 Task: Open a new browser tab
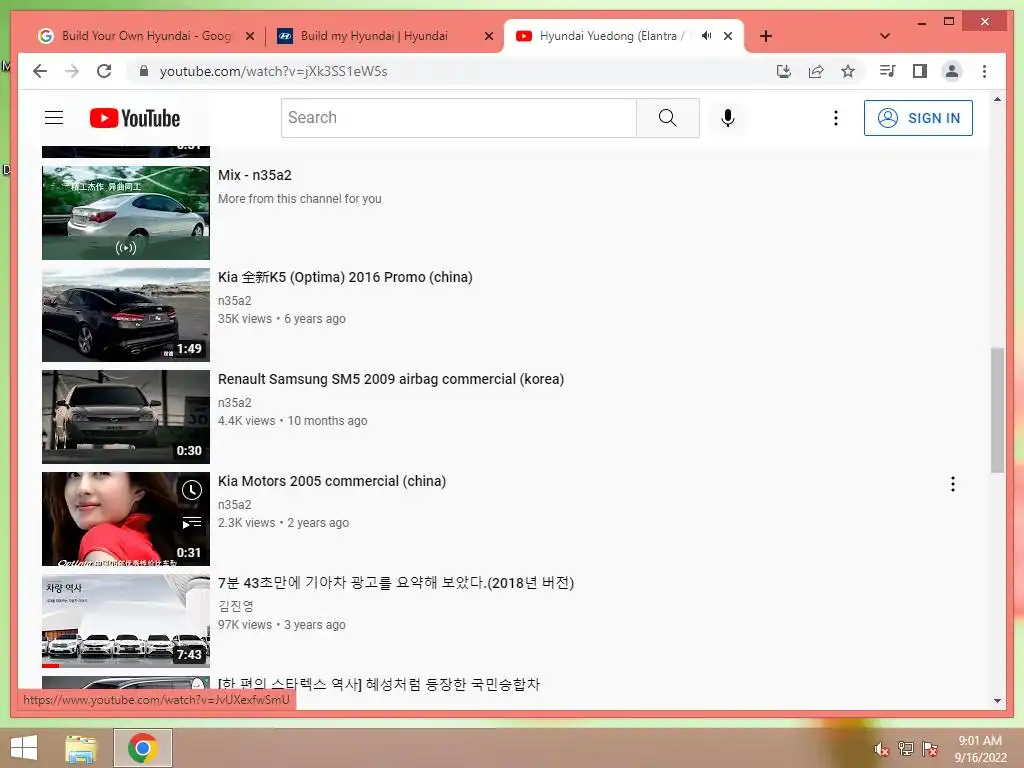(766, 36)
